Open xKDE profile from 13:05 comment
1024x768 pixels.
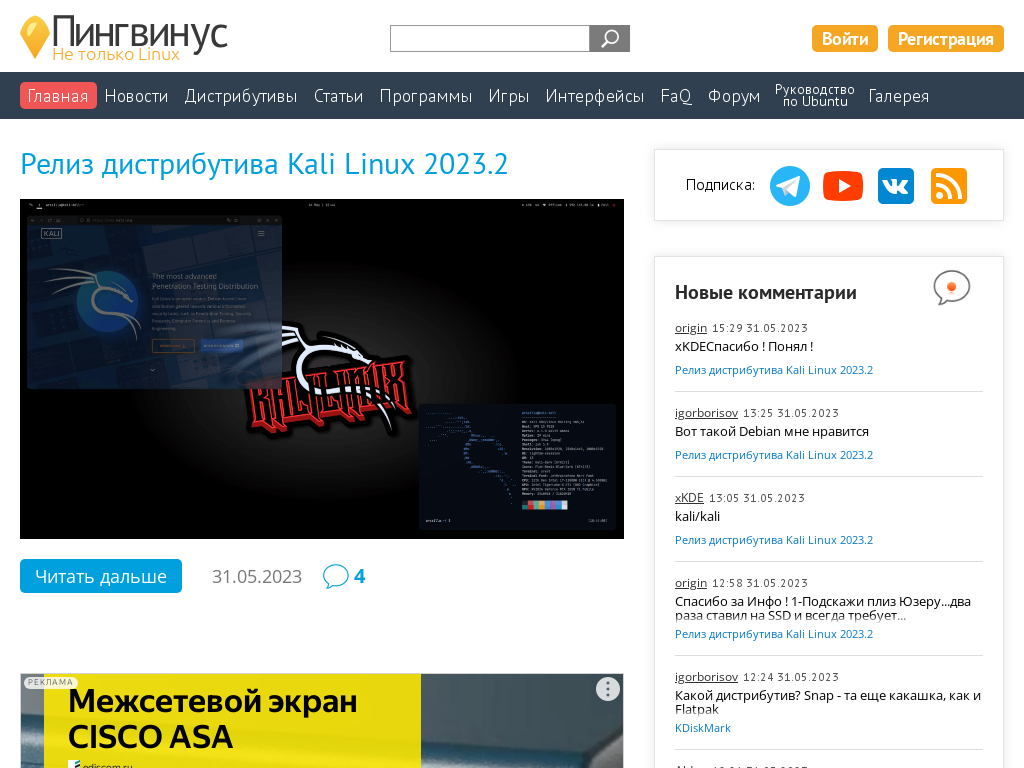click(689, 498)
